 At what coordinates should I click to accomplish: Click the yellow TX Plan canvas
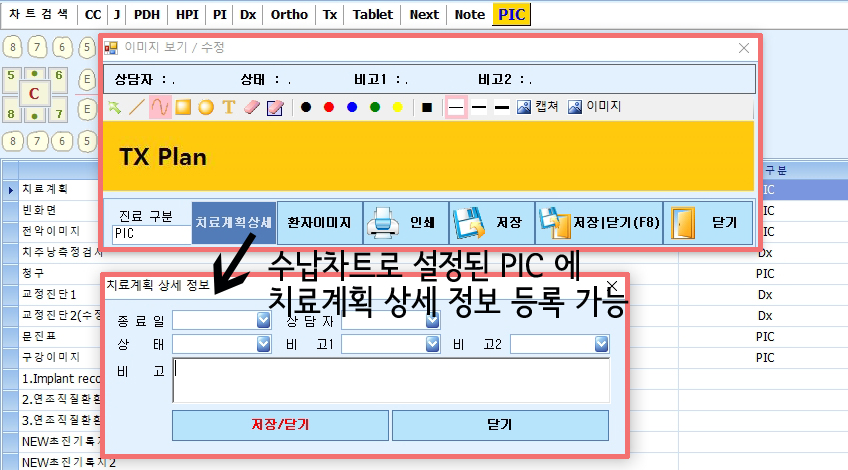pyautogui.click(x=428, y=156)
